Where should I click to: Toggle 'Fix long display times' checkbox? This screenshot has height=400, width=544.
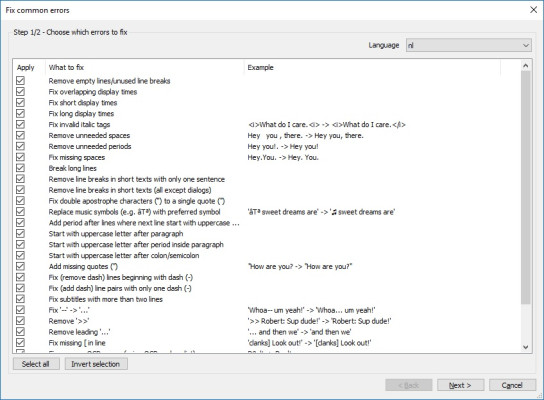20,113
